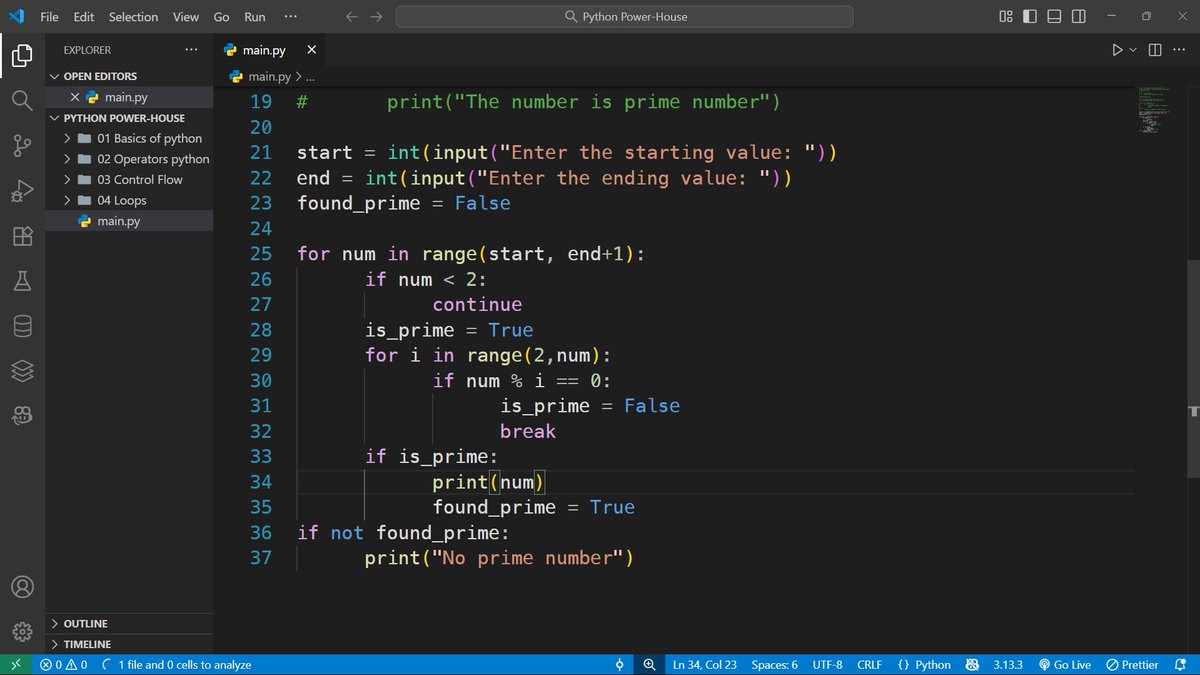Open the layers stack icon in activity bar
The width and height of the screenshot is (1200, 675).
pyautogui.click(x=22, y=372)
